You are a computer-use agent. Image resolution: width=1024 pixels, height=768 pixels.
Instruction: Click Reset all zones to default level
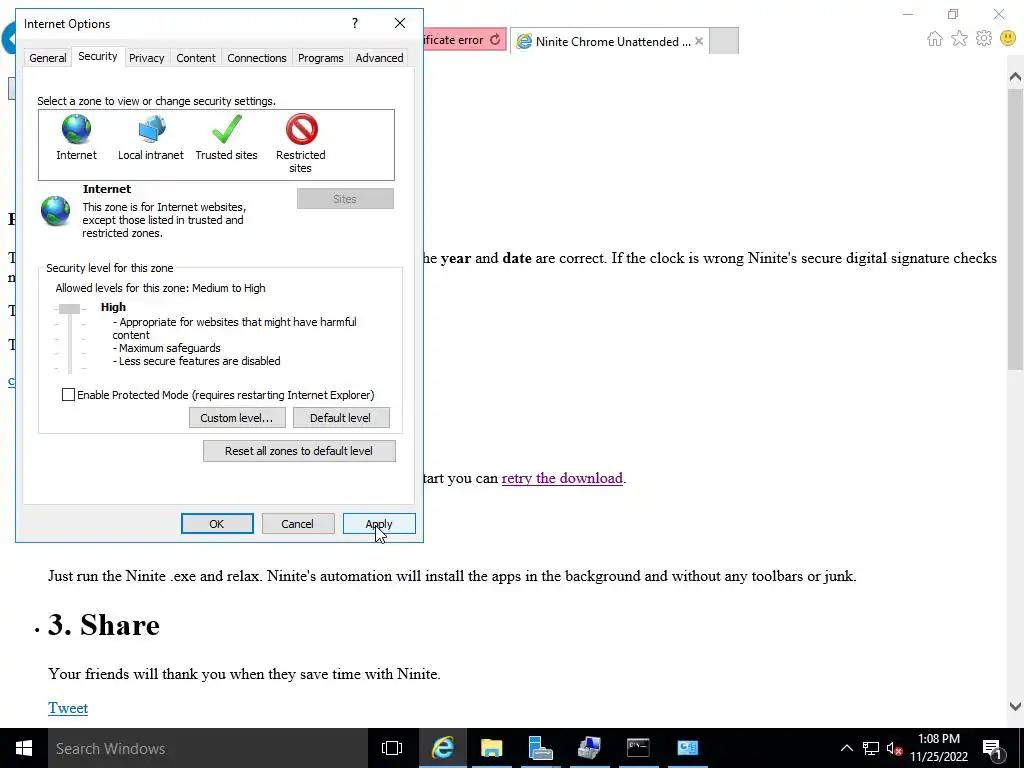[299, 451]
